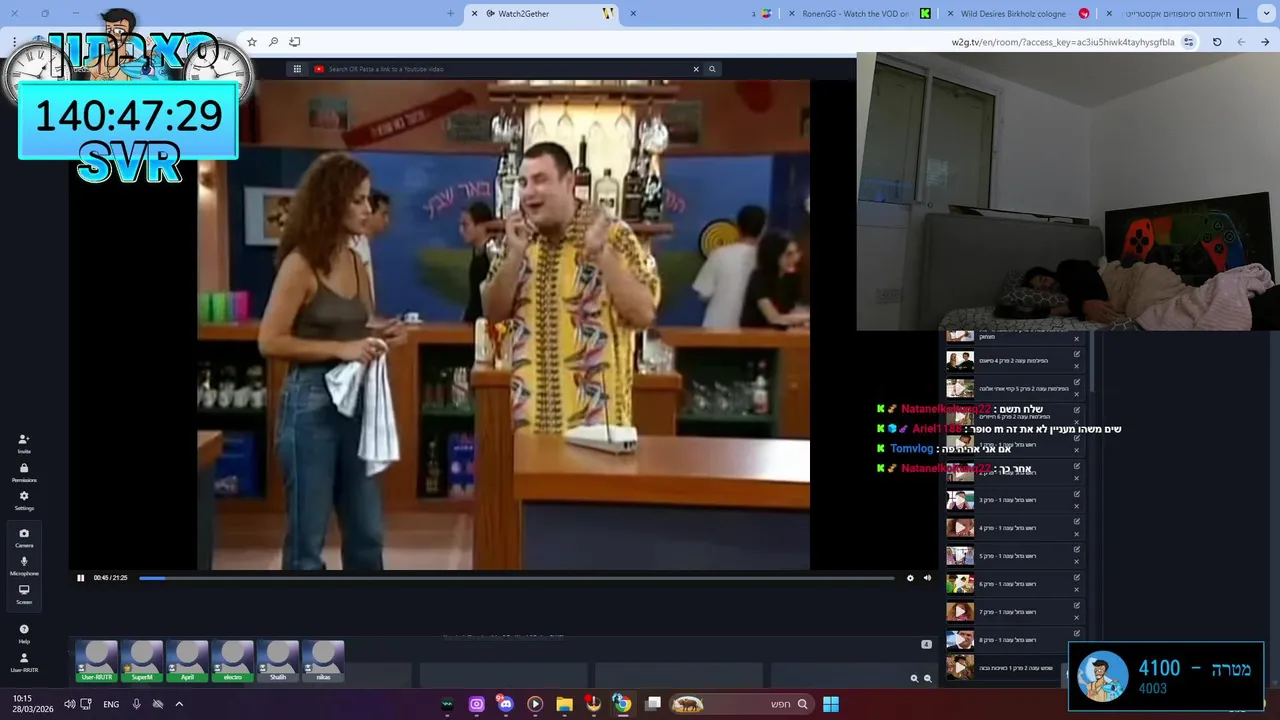Bookmark this page with the star
This screenshot has height=720, width=1280.
(x=252, y=42)
